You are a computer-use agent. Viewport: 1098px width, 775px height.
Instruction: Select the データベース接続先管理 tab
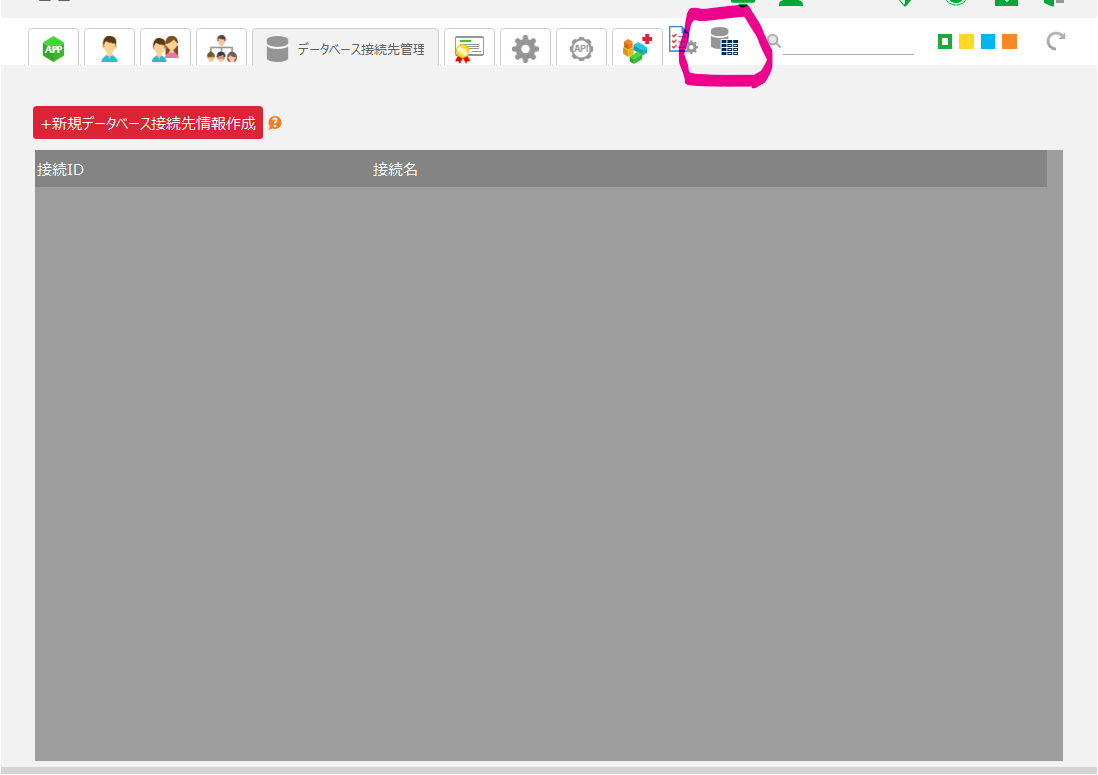tap(345, 48)
